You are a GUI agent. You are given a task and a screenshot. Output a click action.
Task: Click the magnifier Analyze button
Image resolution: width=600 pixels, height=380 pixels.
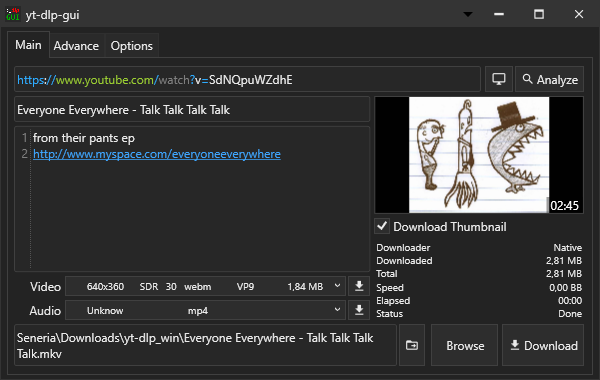coord(549,79)
